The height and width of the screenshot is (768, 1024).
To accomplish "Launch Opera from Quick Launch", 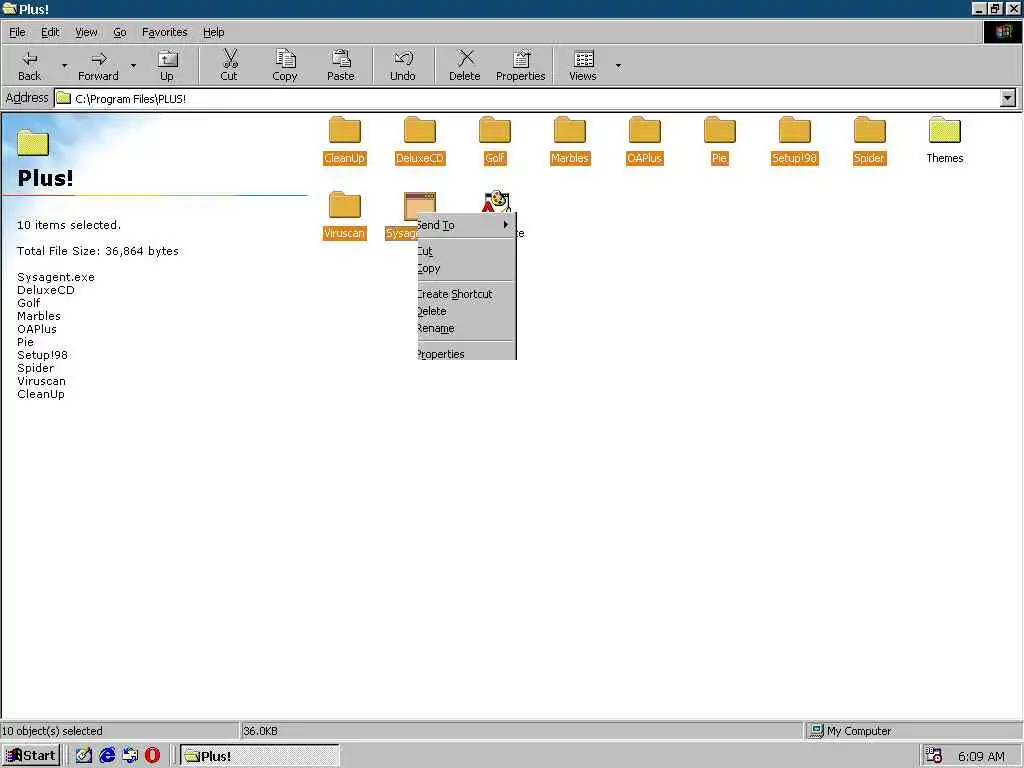I will coord(152,756).
